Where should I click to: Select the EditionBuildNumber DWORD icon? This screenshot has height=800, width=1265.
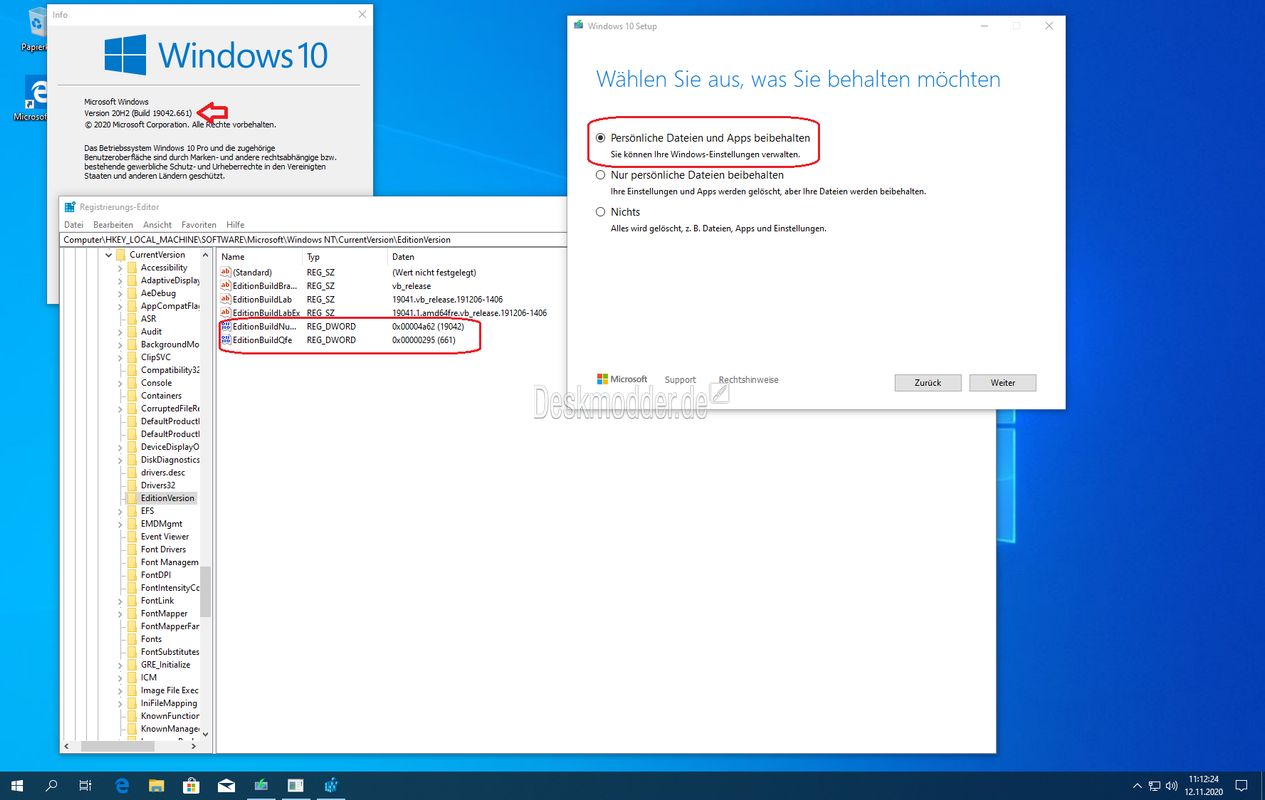[225, 326]
